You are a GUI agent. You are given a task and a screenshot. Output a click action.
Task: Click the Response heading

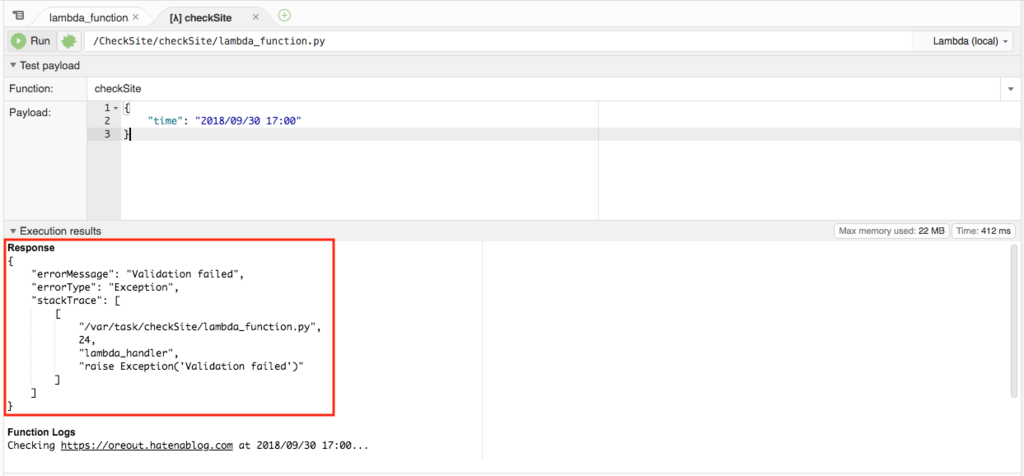[x=31, y=248]
